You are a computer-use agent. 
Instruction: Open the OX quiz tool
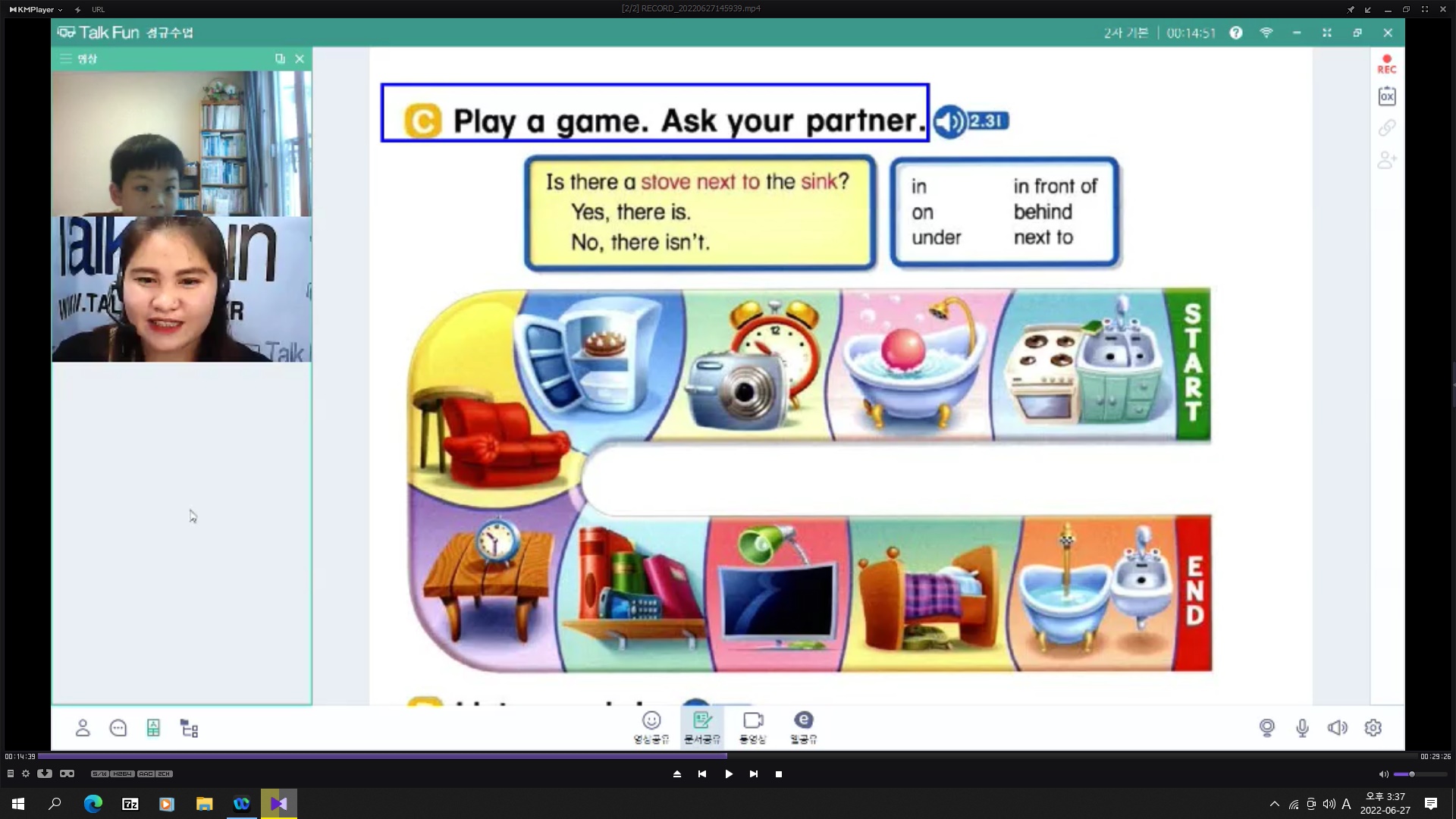pos(1386,96)
